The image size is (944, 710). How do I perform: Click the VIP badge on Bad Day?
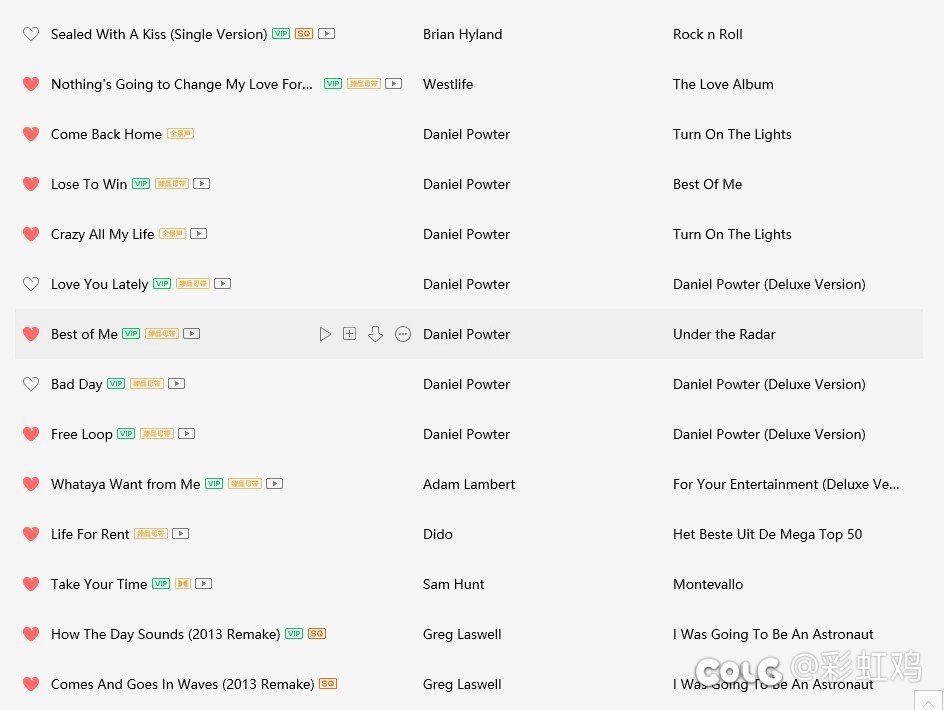click(x=116, y=384)
